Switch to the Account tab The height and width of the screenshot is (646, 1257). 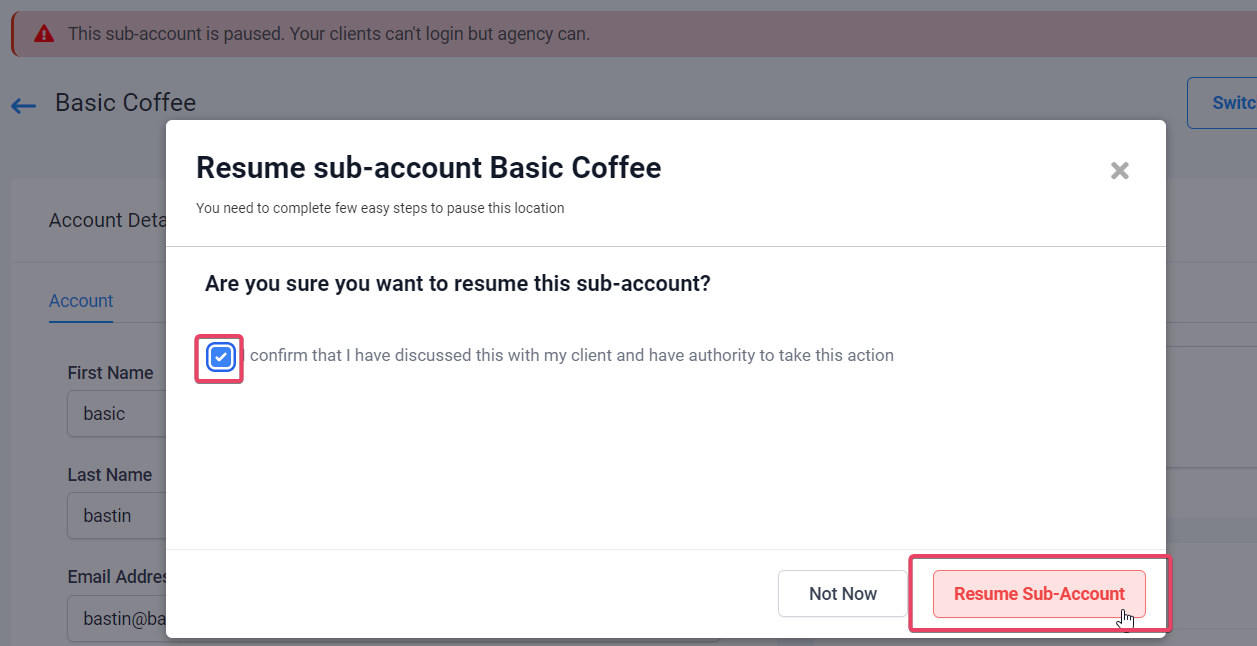pyautogui.click(x=81, y=301)
